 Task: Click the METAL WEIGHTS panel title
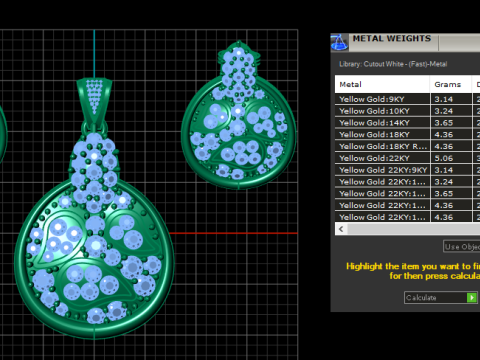click(x=392, y=39)
